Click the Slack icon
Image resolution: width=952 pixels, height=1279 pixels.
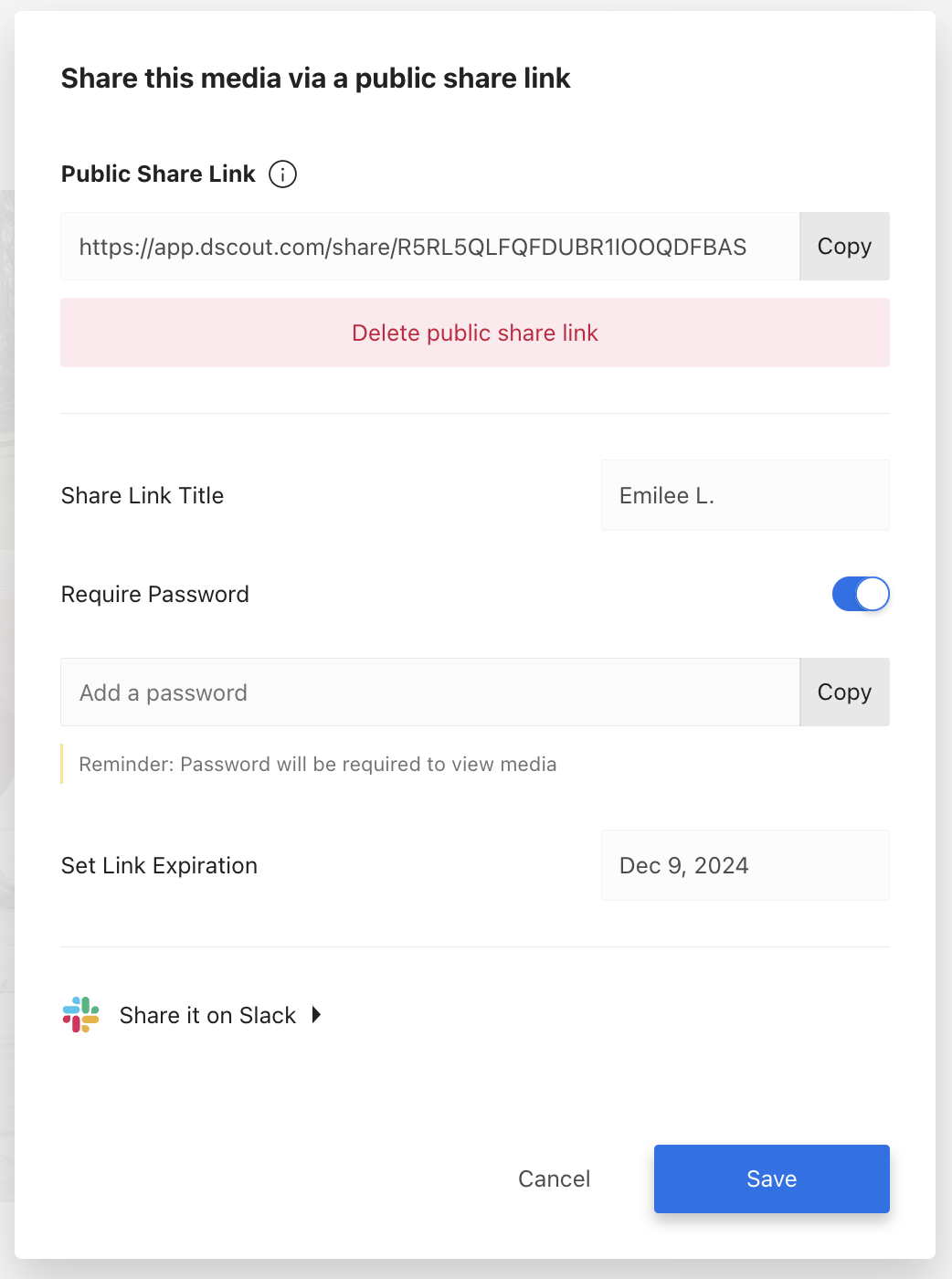(80, 1014)
